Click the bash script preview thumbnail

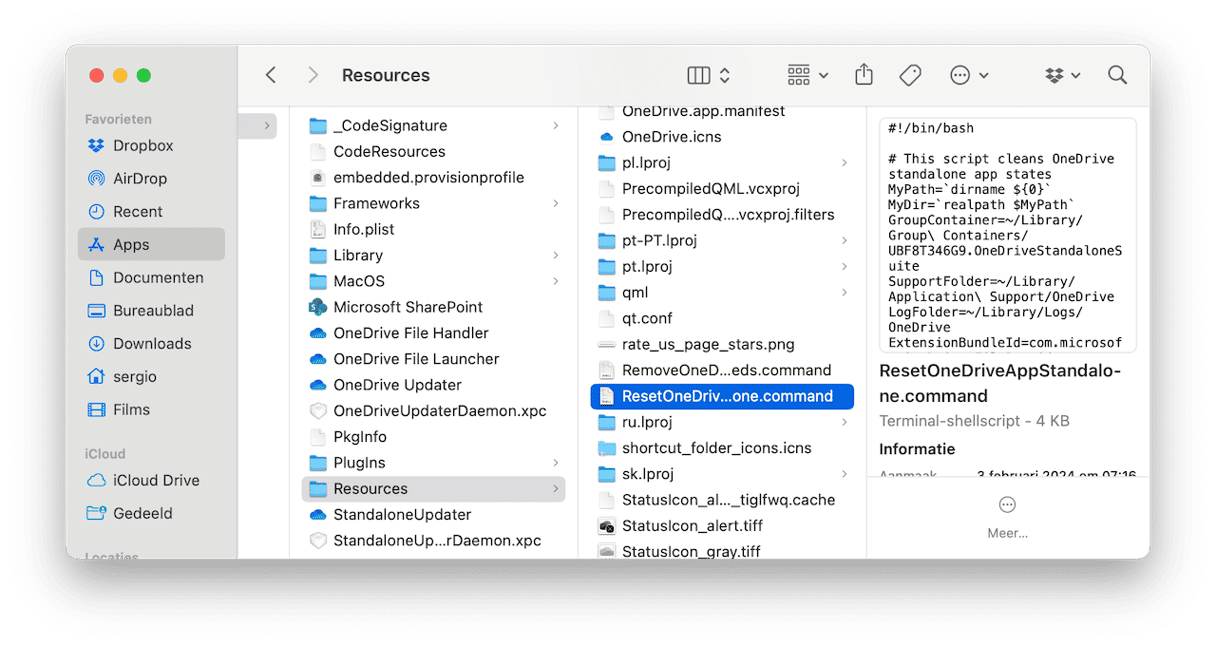1008,235
